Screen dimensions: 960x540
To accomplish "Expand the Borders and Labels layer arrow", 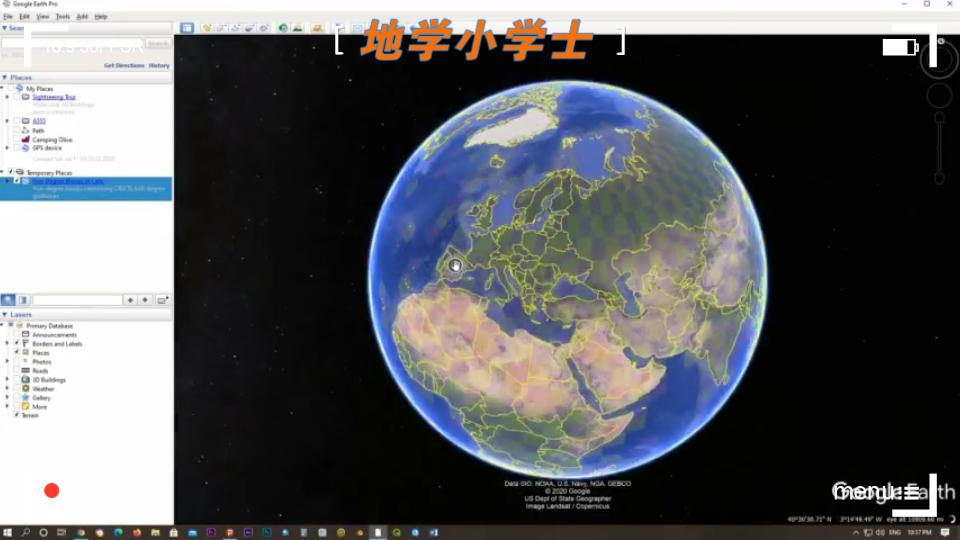I will point(7,343).
